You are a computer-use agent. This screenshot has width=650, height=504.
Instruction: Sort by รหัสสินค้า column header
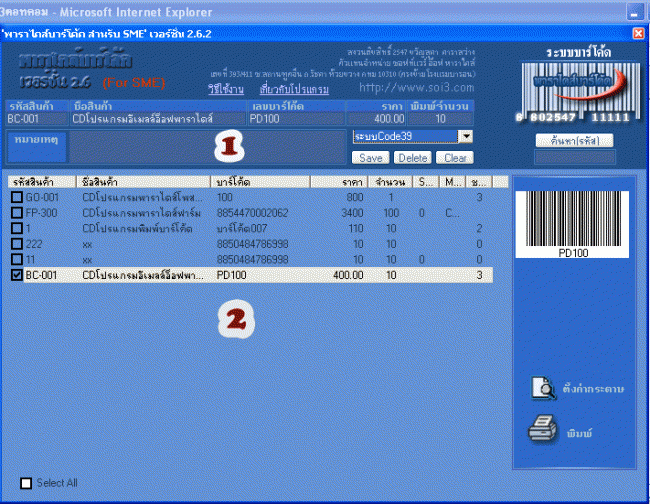(x=41, y=182)
